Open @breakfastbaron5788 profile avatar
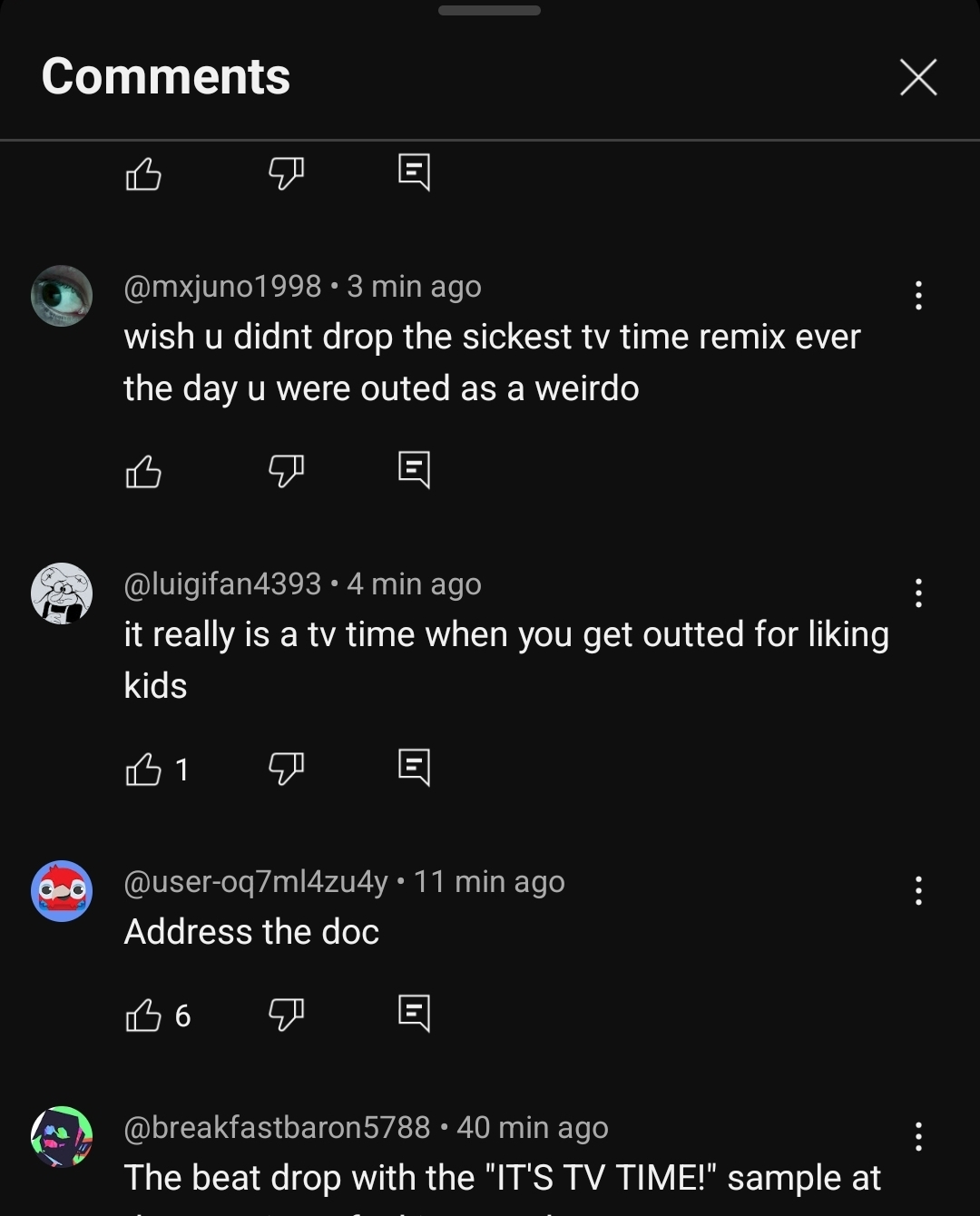Image resolution: width=980 pixels, height=1216 pixels. [x=62, y=1136]
